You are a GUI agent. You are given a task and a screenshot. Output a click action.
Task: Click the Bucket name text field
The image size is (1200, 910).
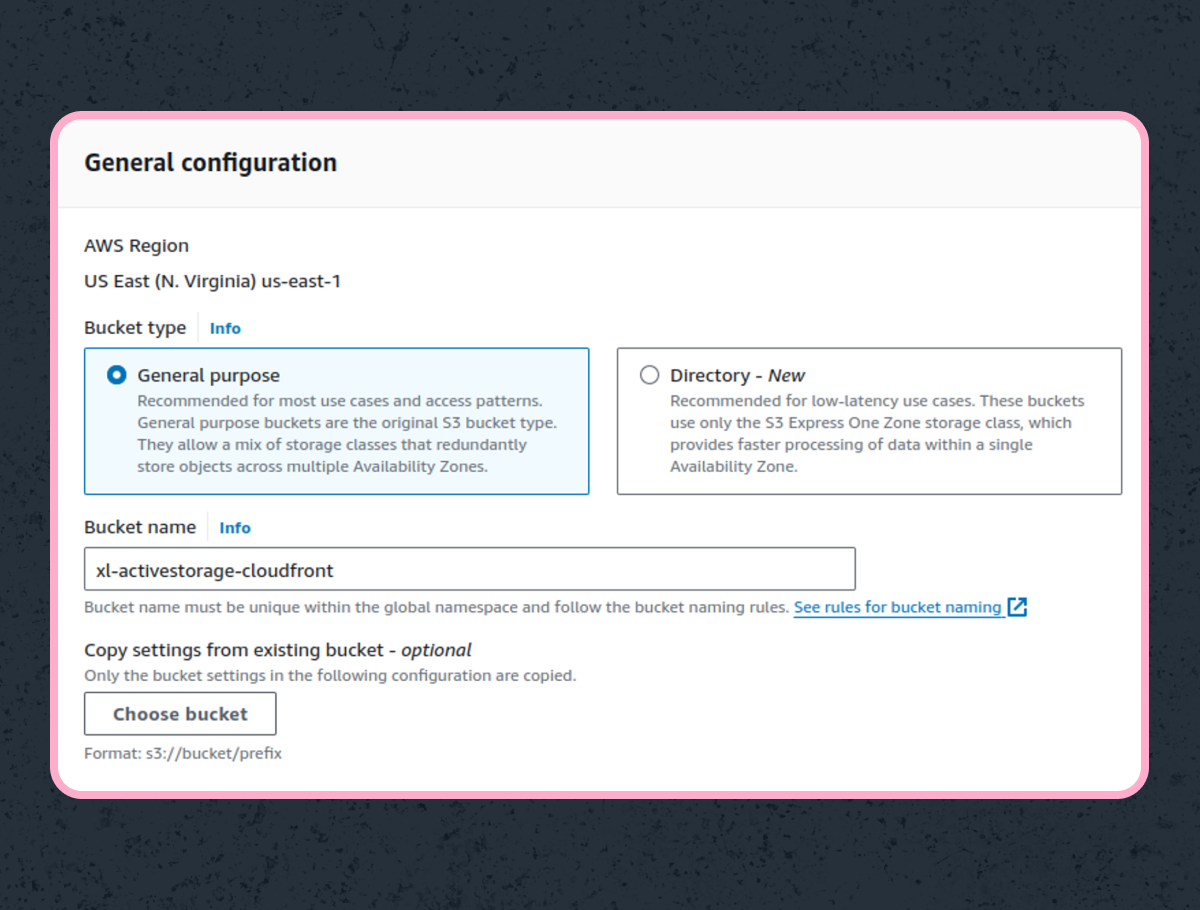(x=469, y=570)
